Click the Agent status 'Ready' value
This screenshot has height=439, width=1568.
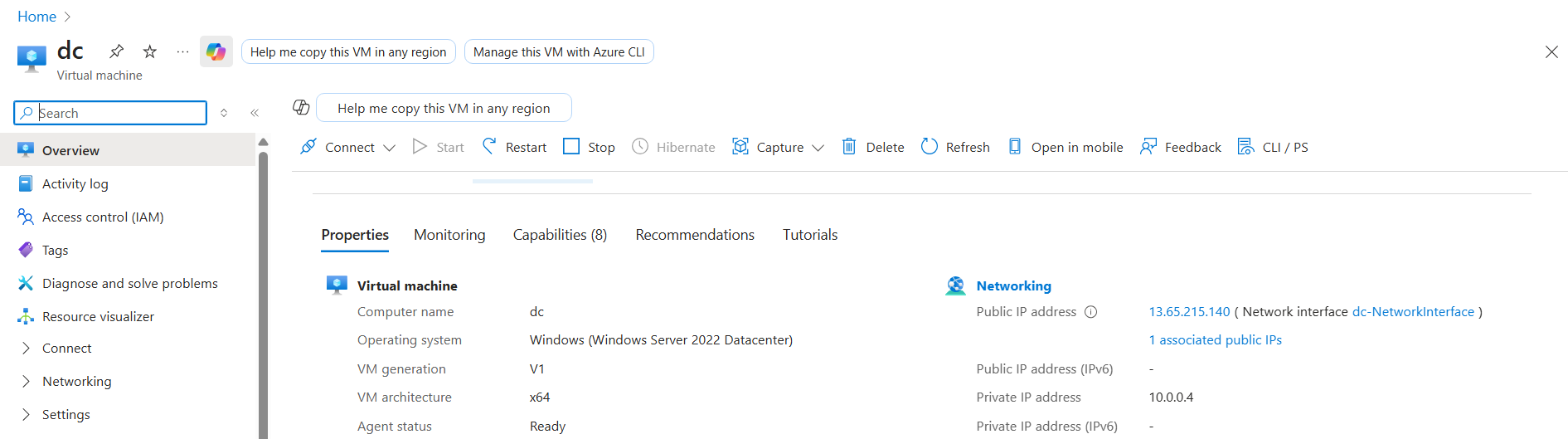[x=547, y=427]
